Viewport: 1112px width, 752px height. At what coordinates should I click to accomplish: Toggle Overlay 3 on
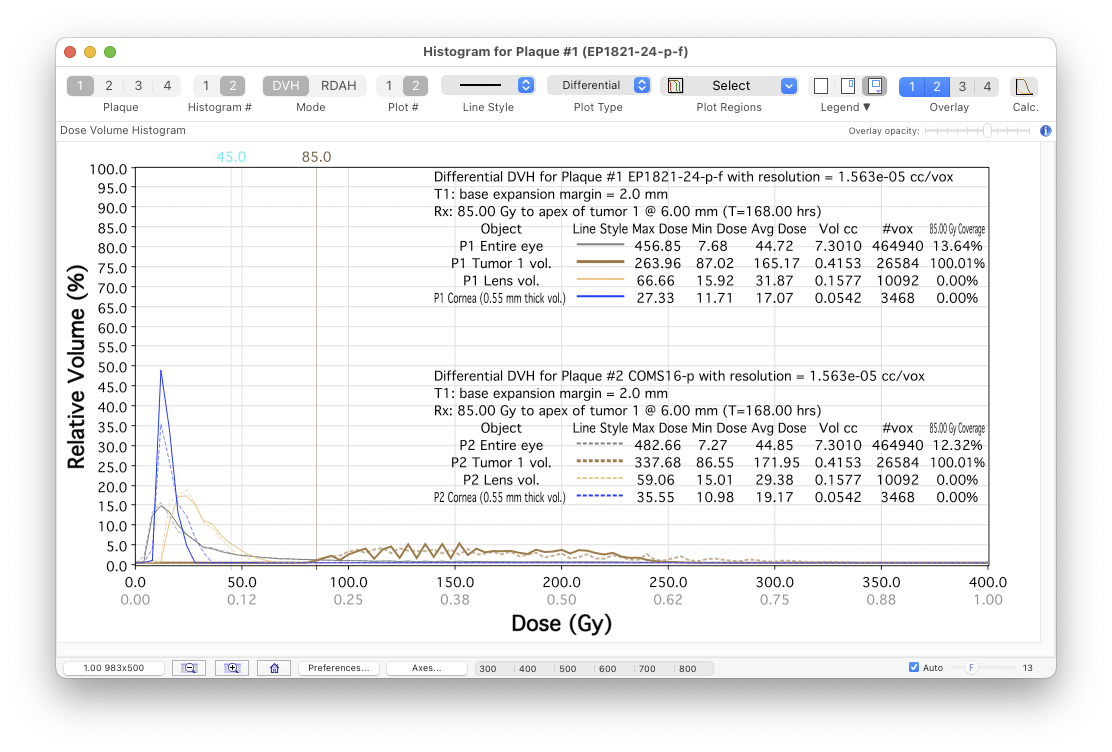click(962, 86)
